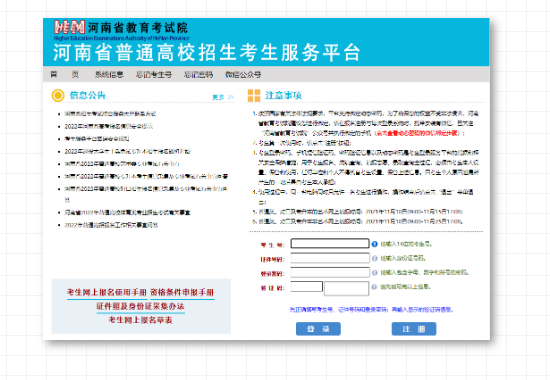Image resolution: width=550 pixels, height=380 pixels.
Task: Open the 系统信息 menu item
Action: (109, 74)
